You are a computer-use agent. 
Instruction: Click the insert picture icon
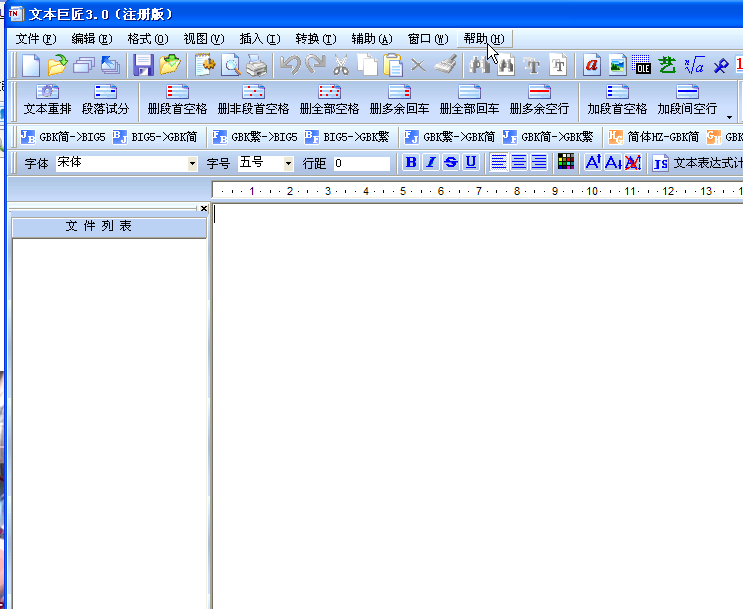[x=617, y=65]
